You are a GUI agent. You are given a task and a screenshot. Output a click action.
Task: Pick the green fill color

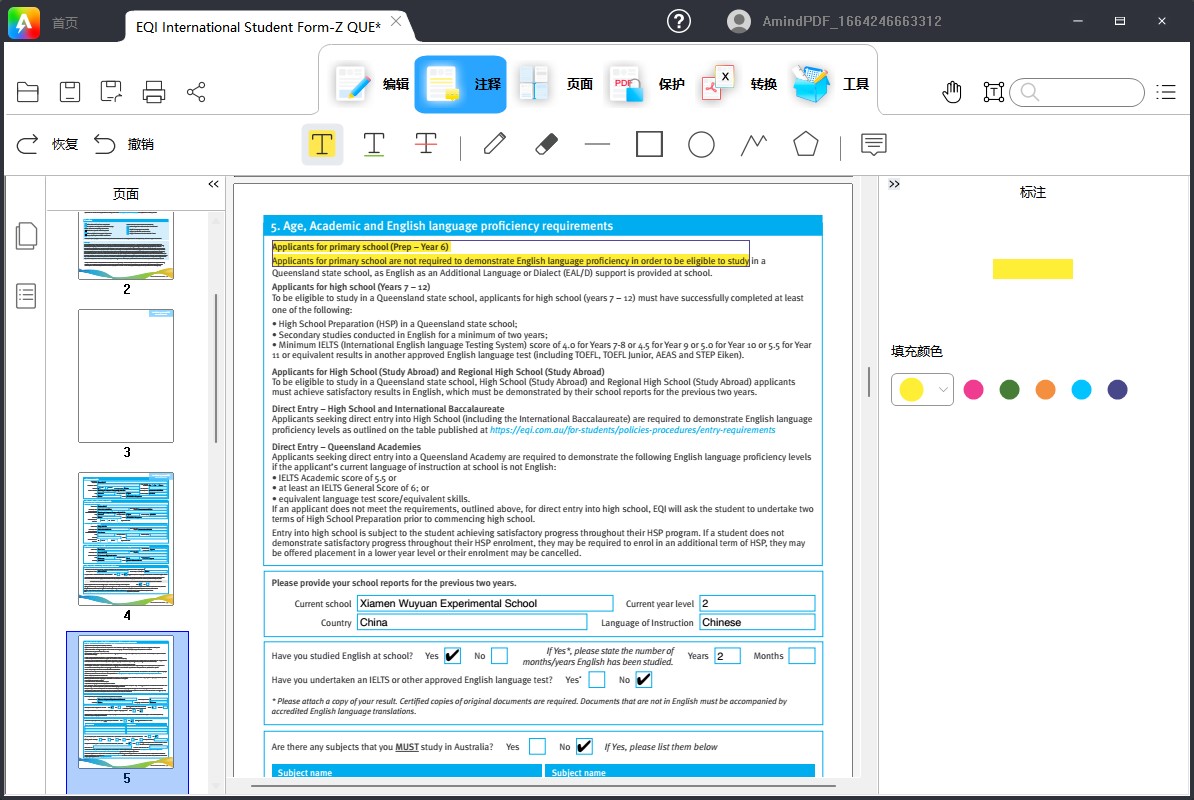click(x=1009, y=390)
